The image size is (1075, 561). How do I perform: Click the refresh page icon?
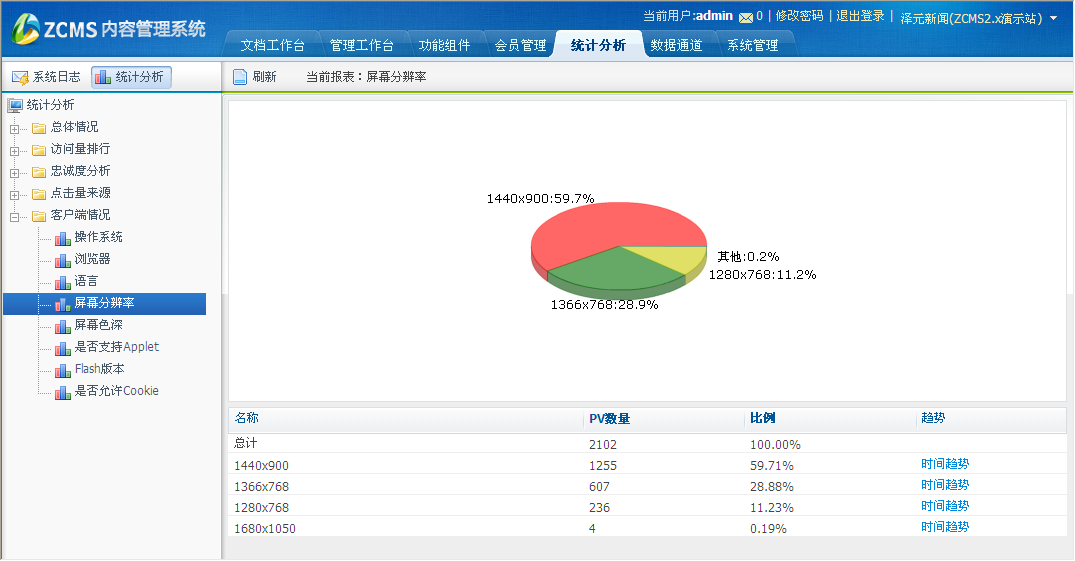[240, 77]
